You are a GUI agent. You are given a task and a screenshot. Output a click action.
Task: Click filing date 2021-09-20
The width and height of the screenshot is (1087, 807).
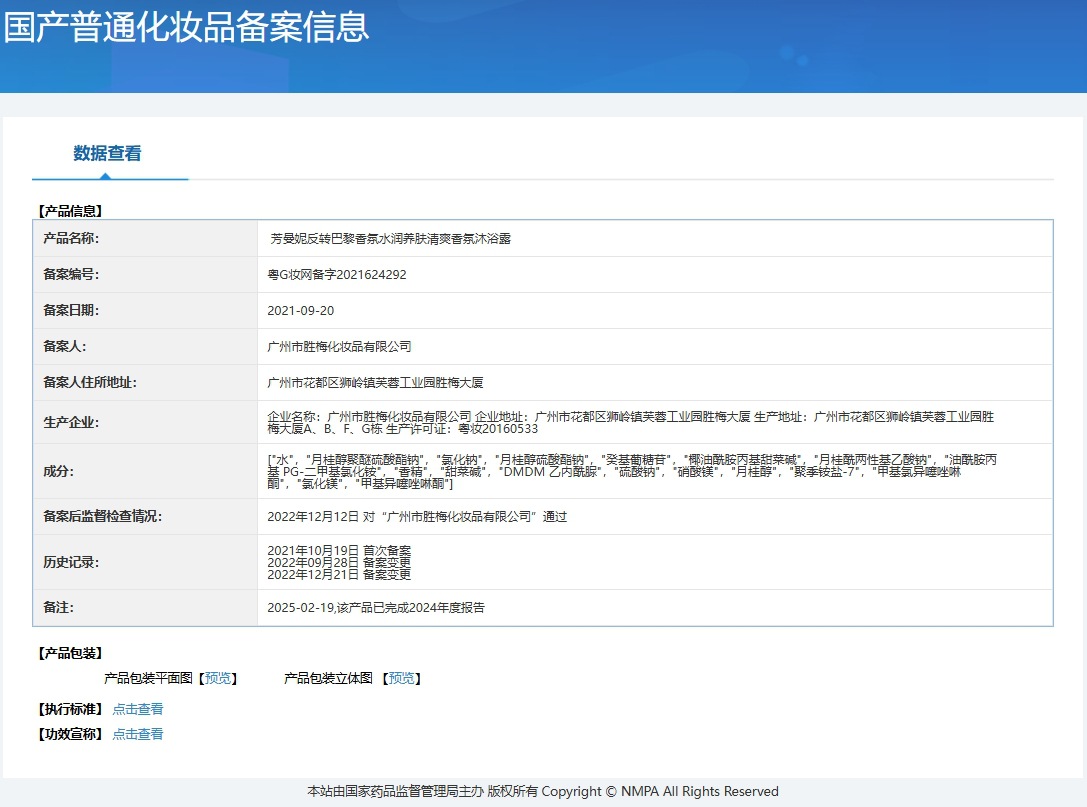300,311
